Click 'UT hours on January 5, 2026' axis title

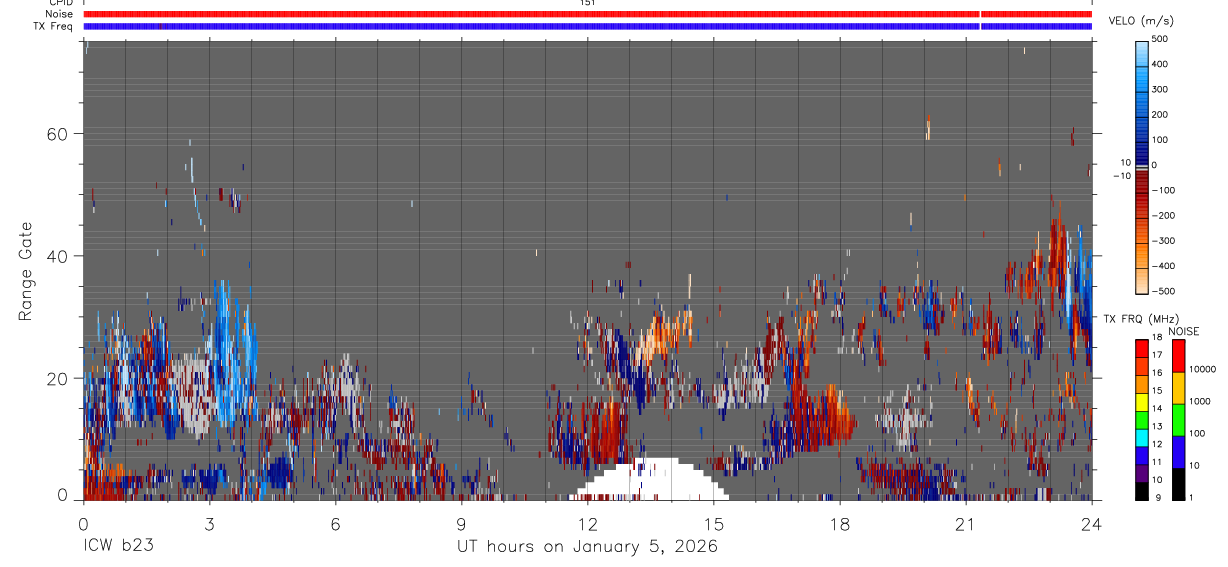pos(587,547)
